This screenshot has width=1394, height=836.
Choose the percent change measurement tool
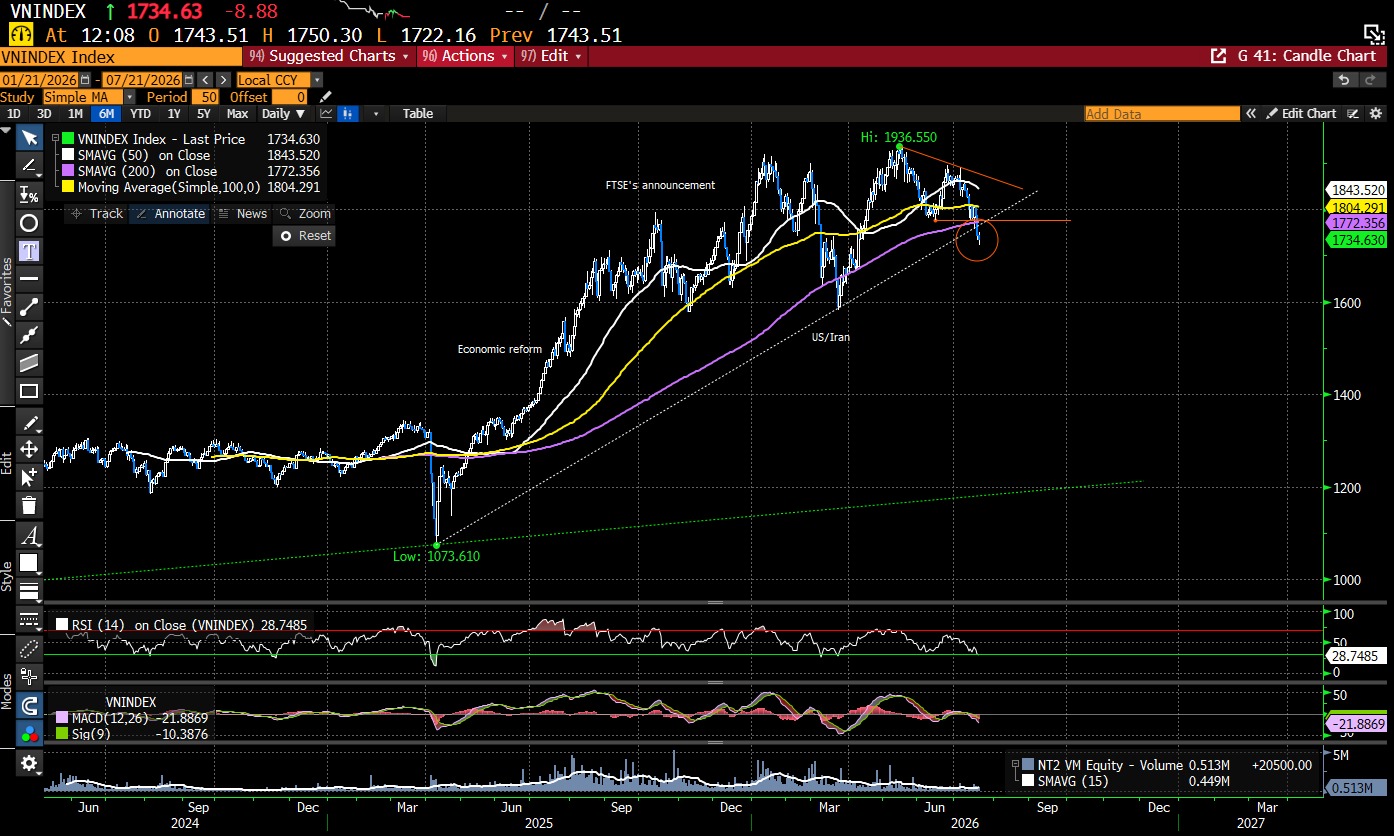(29, 194)
